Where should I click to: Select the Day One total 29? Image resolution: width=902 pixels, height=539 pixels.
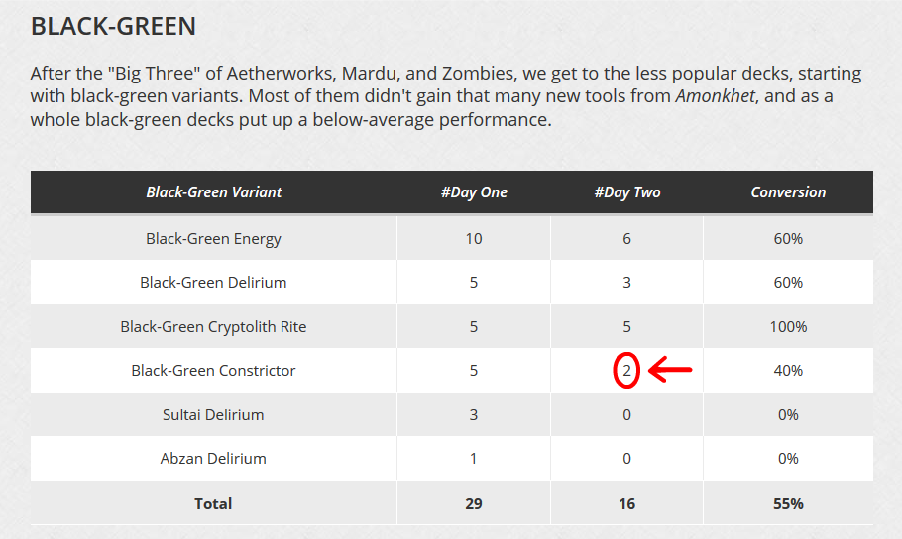coord(473,503)
